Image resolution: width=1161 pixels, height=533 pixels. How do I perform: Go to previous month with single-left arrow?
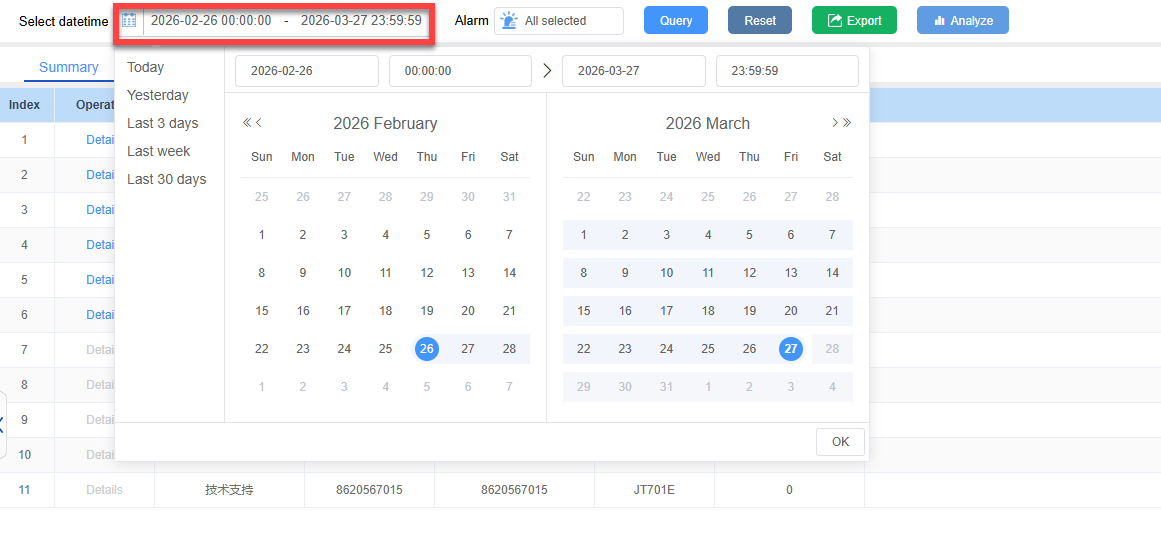click(x=259, y=123)
